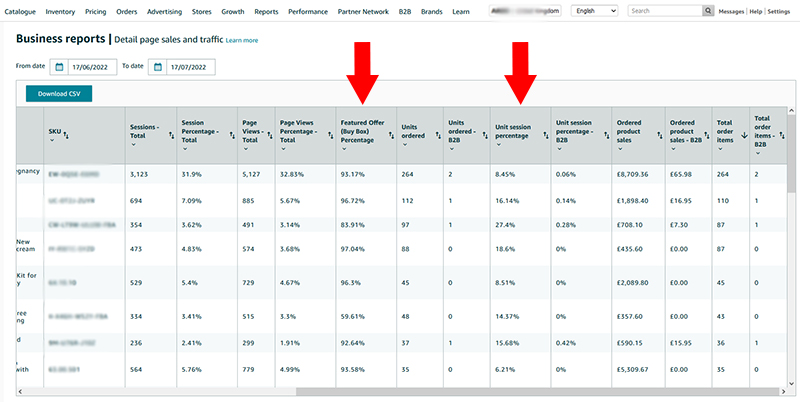Click the vertical scrollbar thumb
Viewport: 800px width, 402px height.
click(x=791, y=153)
